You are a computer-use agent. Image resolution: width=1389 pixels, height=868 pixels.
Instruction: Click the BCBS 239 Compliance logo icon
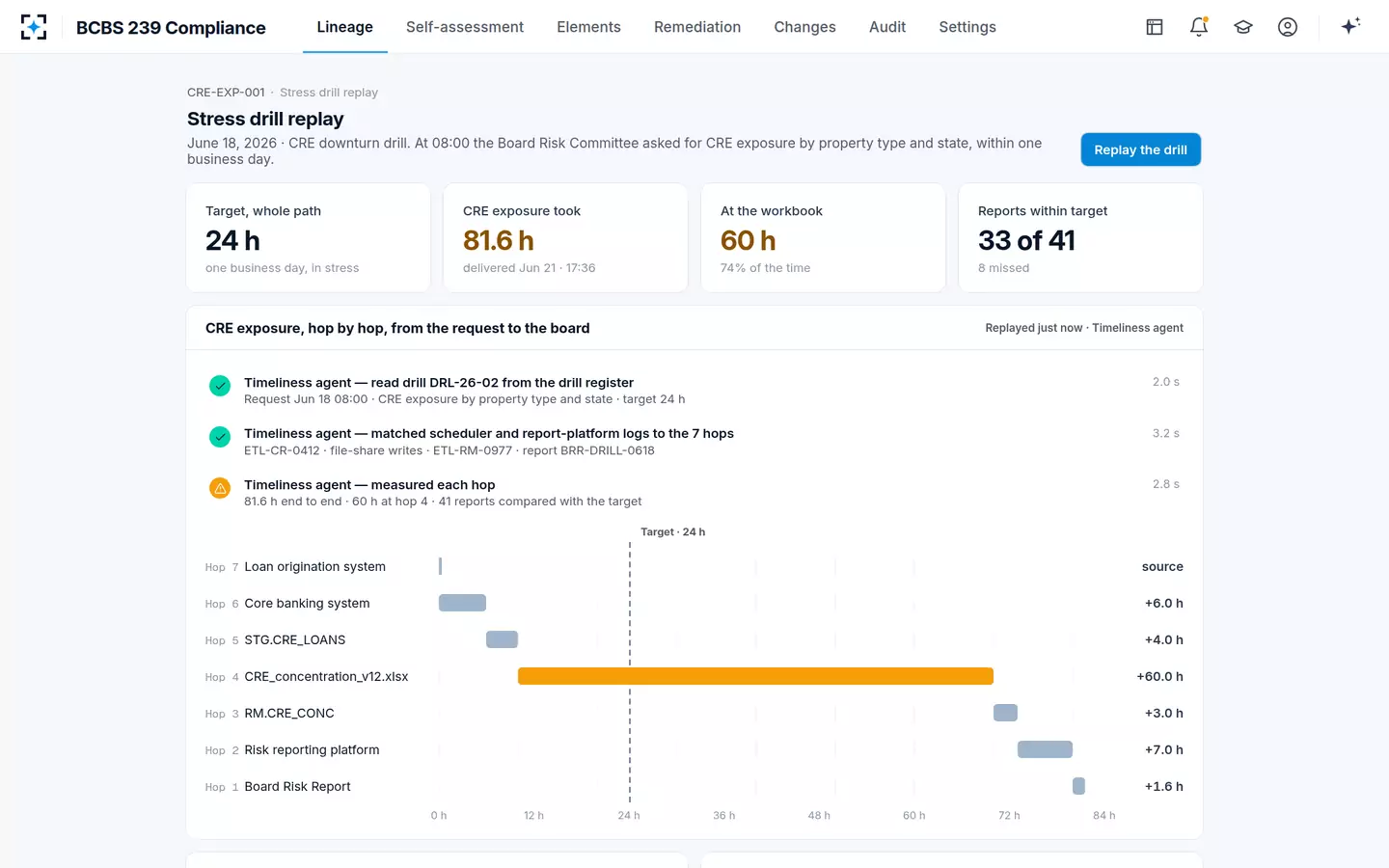[34, 27]
